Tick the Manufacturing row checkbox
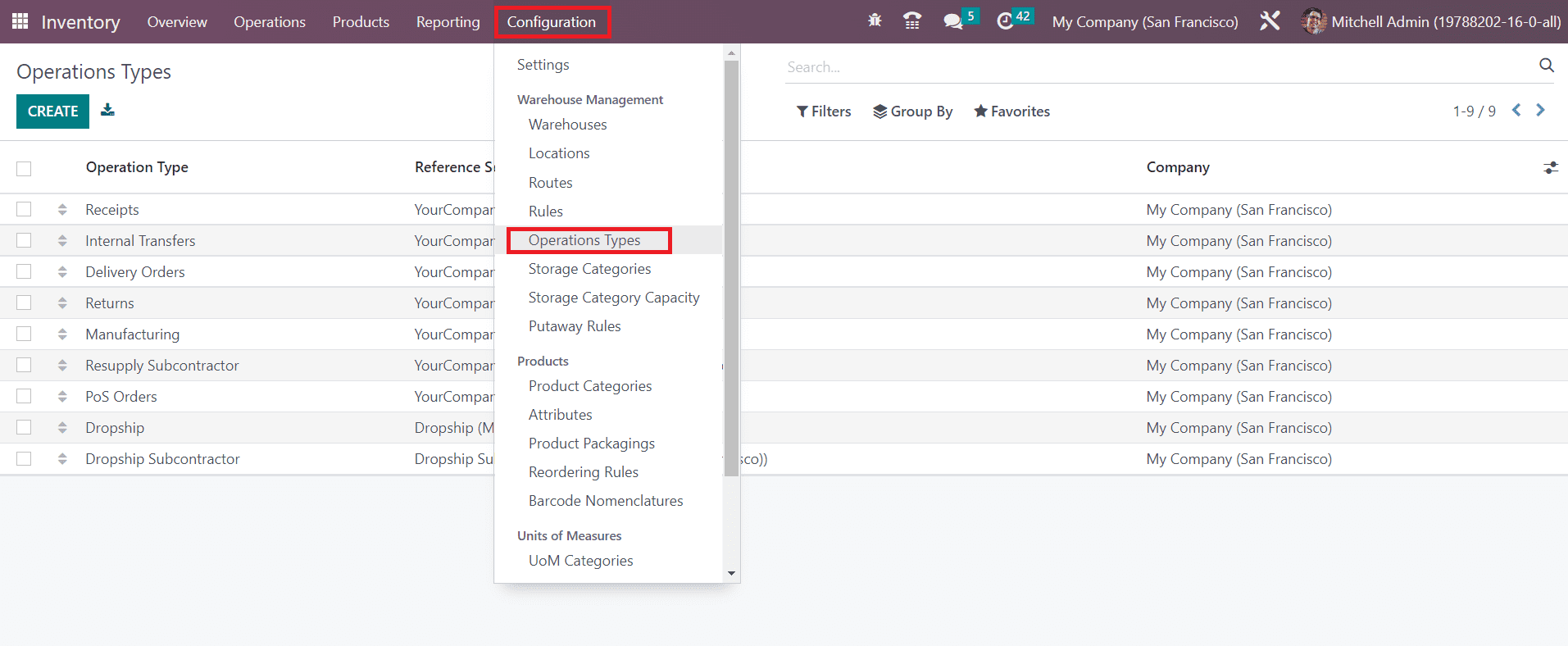Viewport: 1568px width, 646px height. 24,334
